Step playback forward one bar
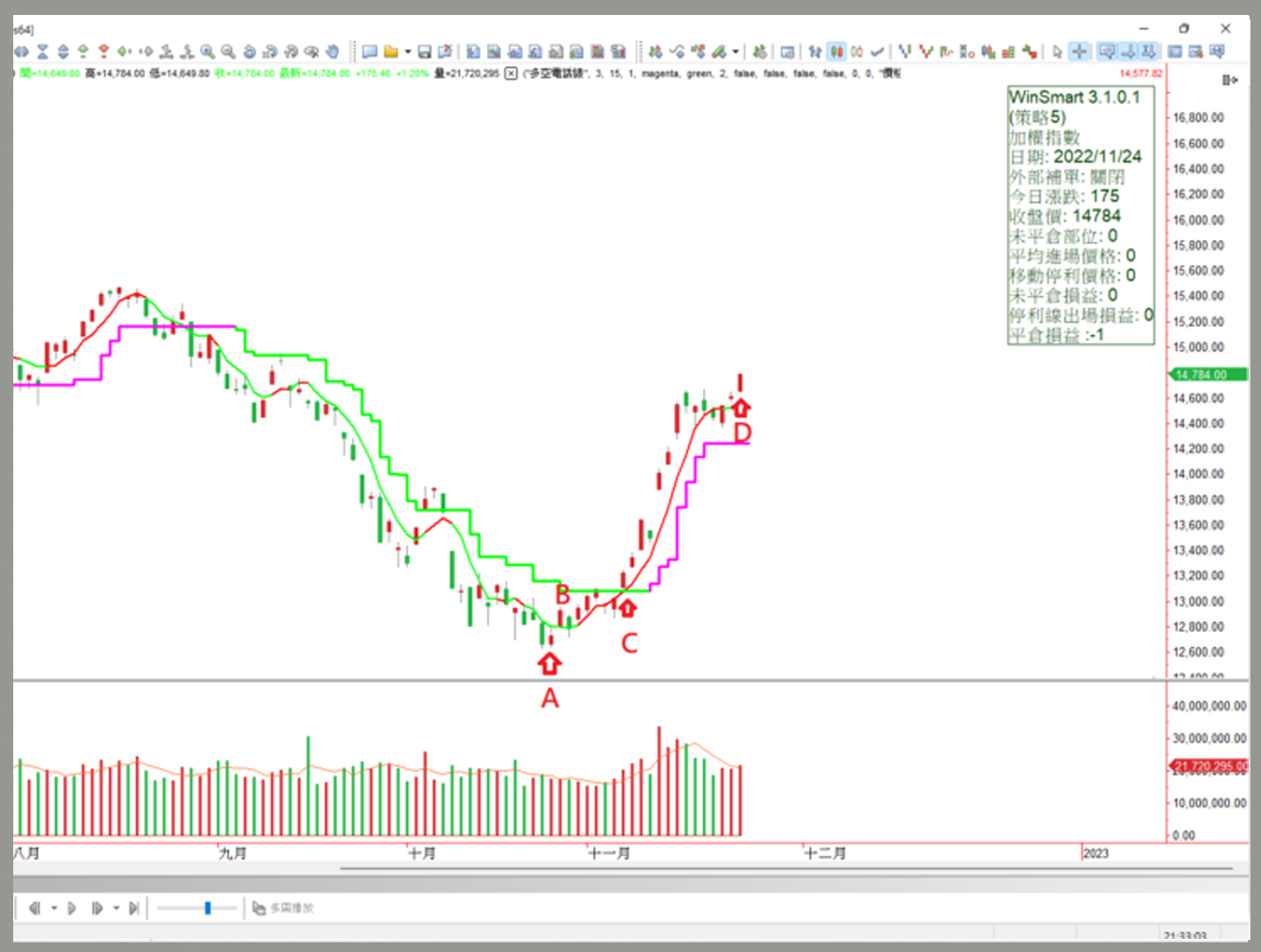This screenshot has height=952, width=1261. [x=97, y=907]
